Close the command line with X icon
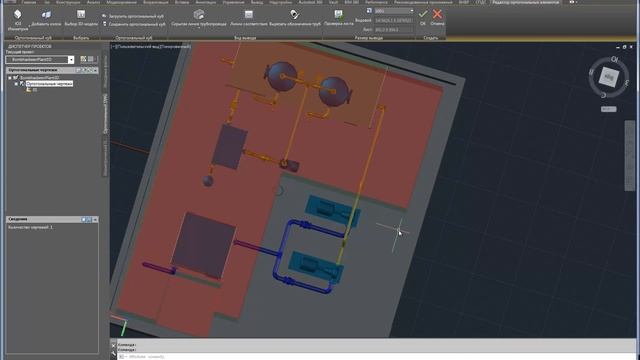 pyautogui.click(x=113, y=345)
